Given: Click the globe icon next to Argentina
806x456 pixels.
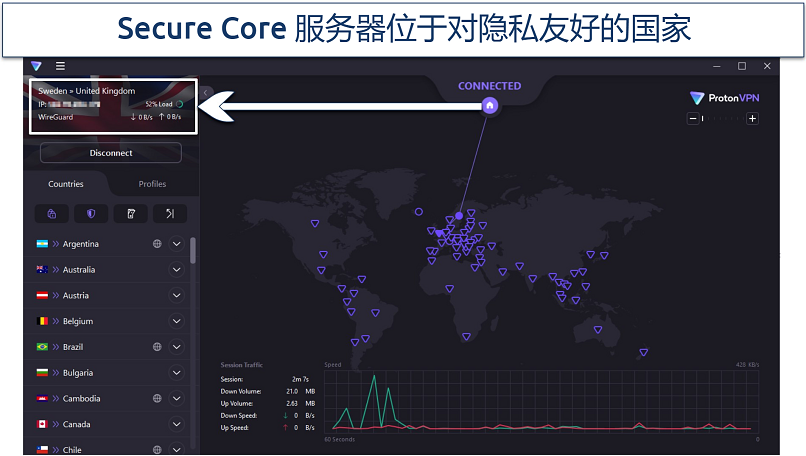Looking at the screenshot, I should (x=157, y=244).
